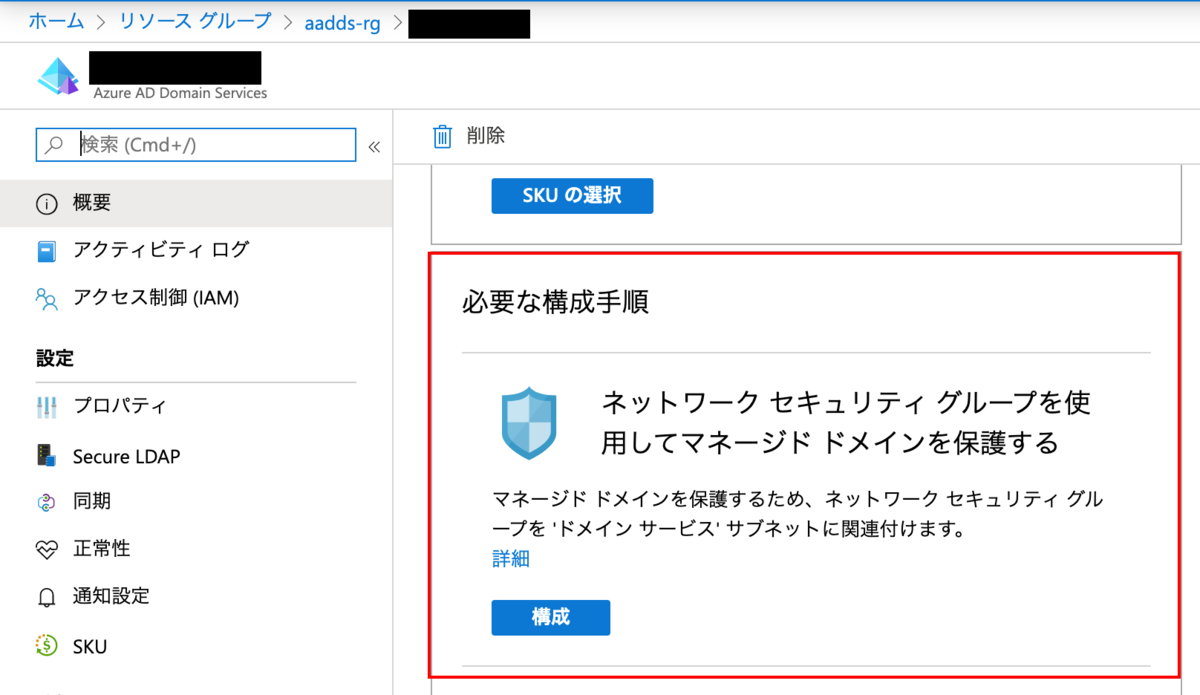Select 概要 in the sidebar
1200x695 pixels.
(196, 203)
